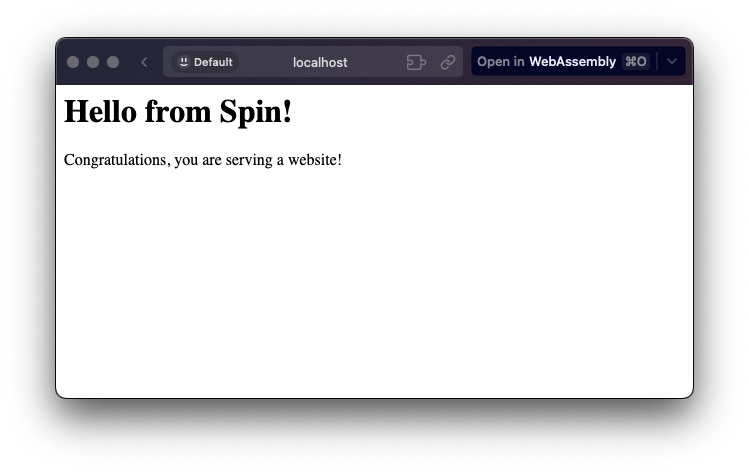Zoom window using the third gray dot
This screenshot has height=472, width=749.
point(113,62)
